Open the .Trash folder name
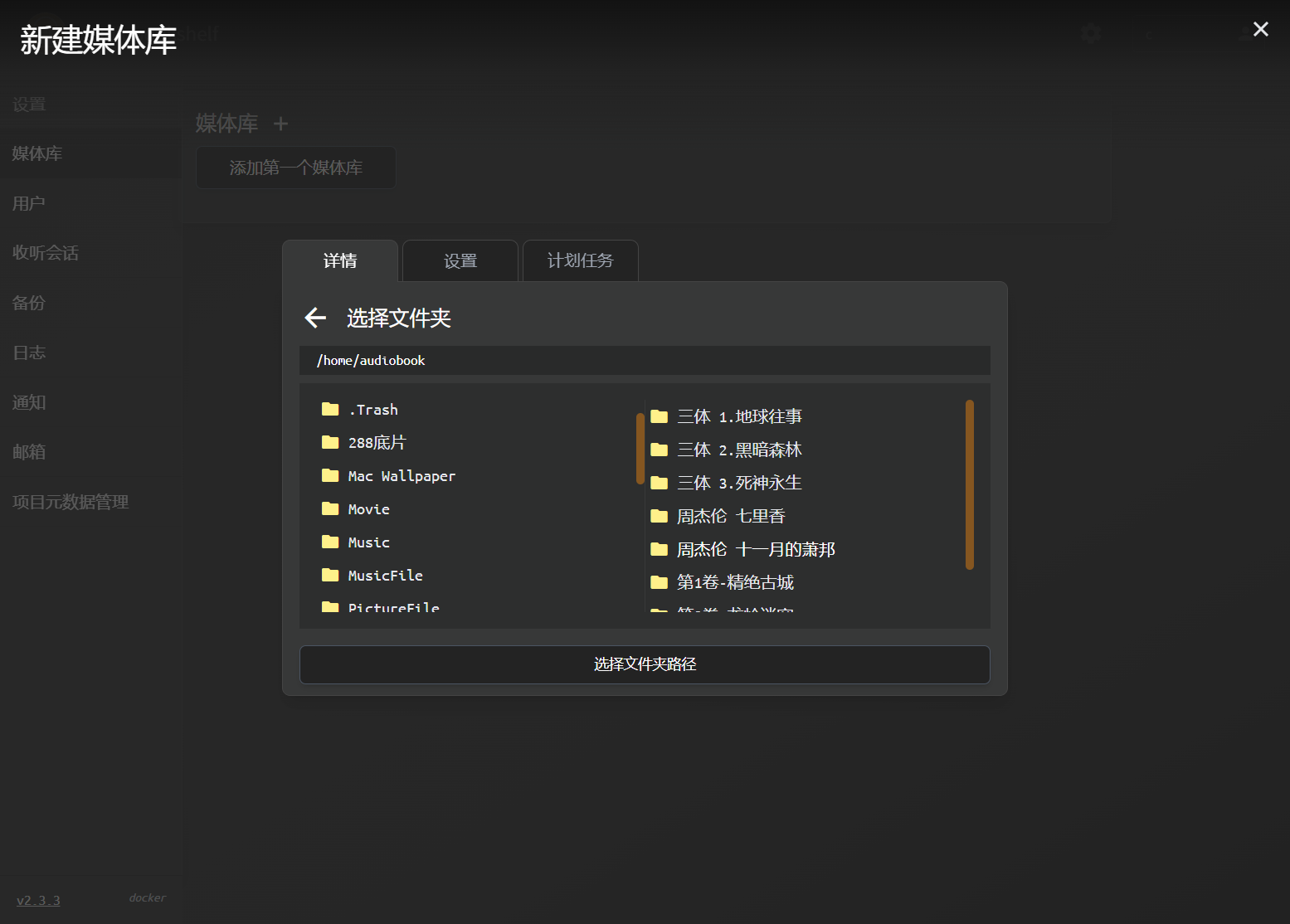Screen dimensions: 1290x924 tap(373, 410)
